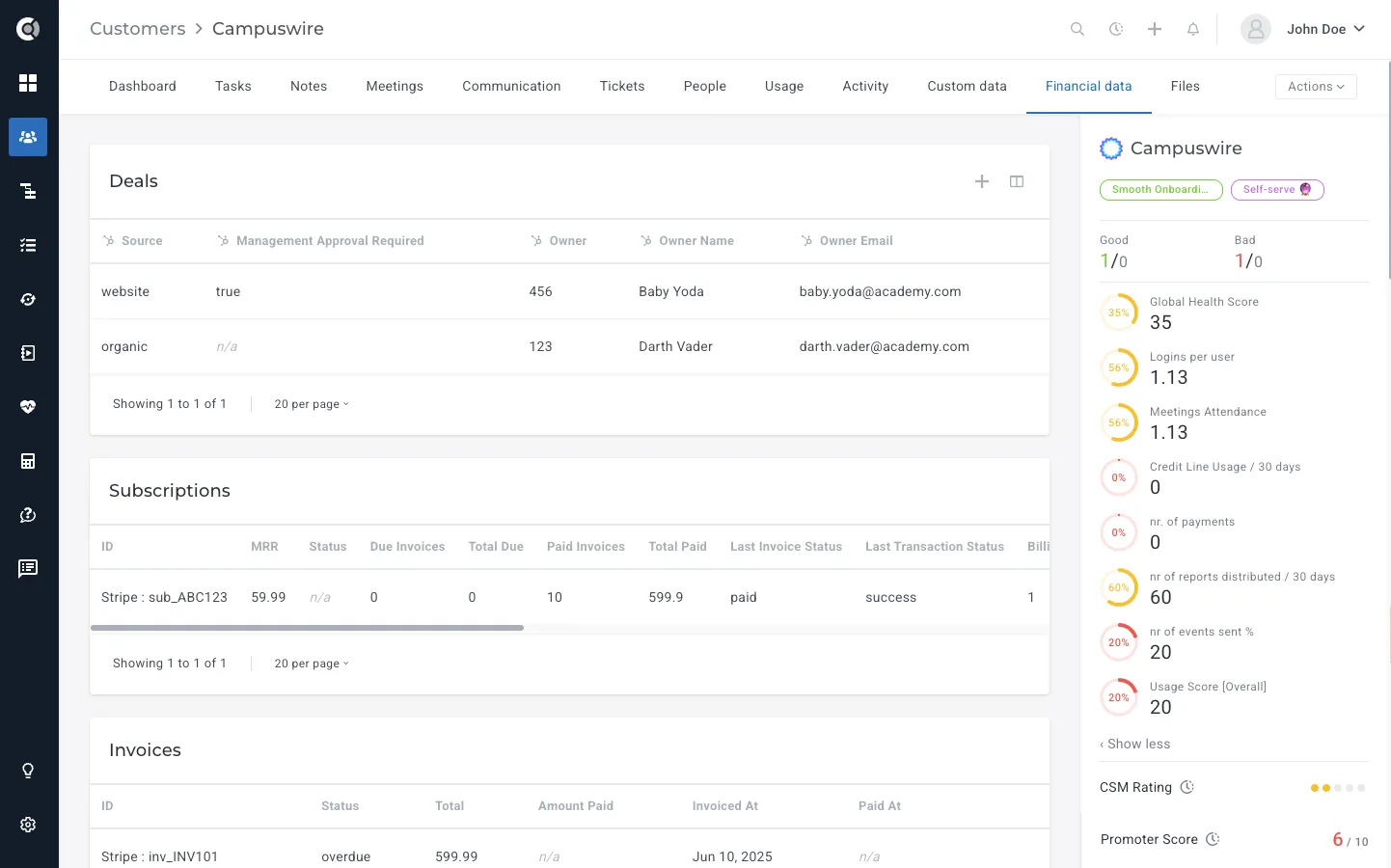The height and width of the screenshot is (868, 1391).
Task: Click clock icon next to Promoter Score
Action: pyautogui.click(x=1214, y=839)
